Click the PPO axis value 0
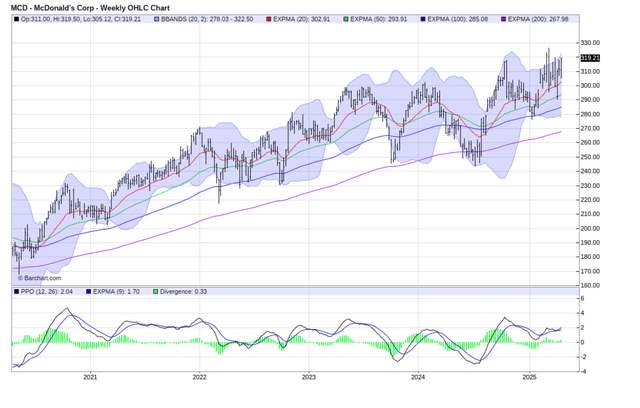The image size is (640, 408). click(582, 342)
